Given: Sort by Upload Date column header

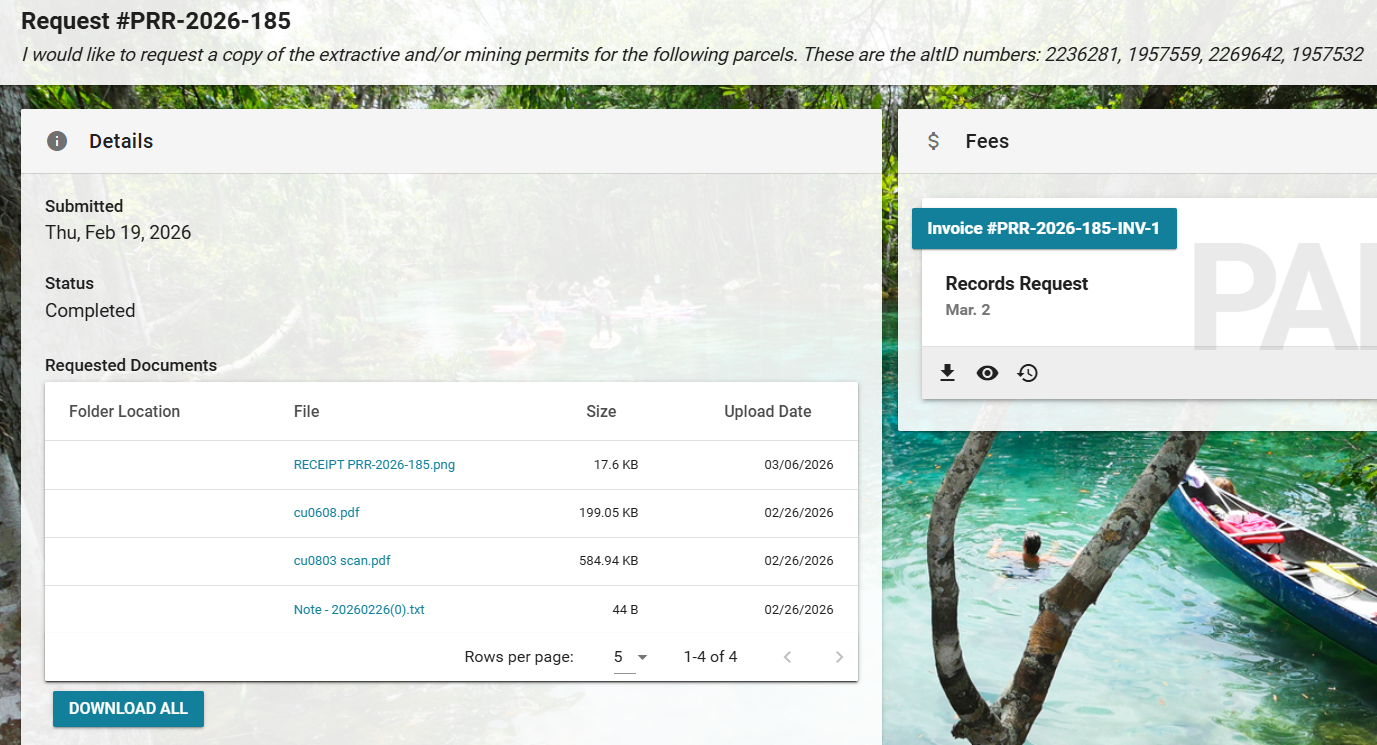Looking at the screenshot, I should click(767, 411).
